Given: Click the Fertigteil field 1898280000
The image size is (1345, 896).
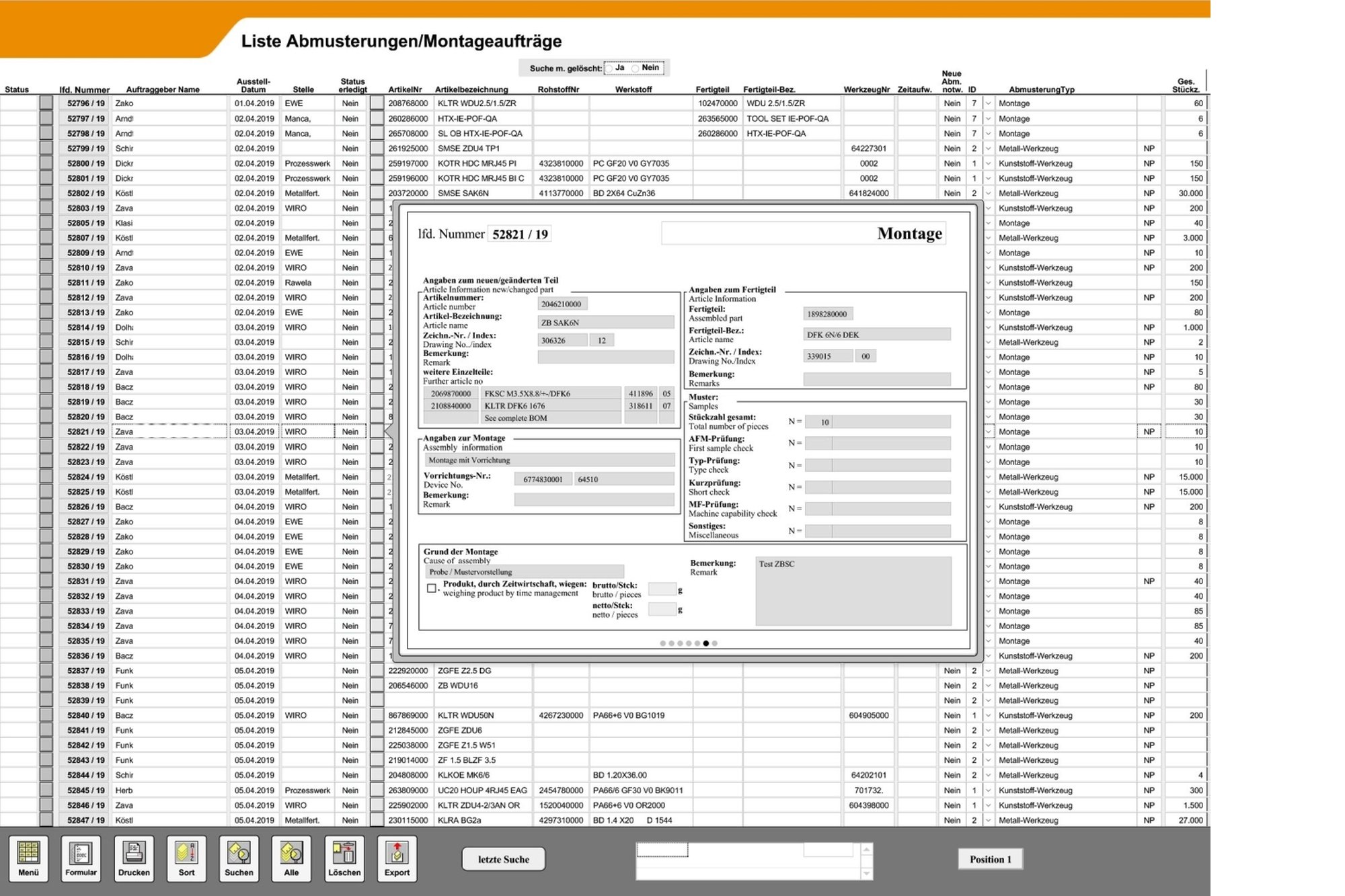Looking at the screenshot, I should click(x=828, y=314).
